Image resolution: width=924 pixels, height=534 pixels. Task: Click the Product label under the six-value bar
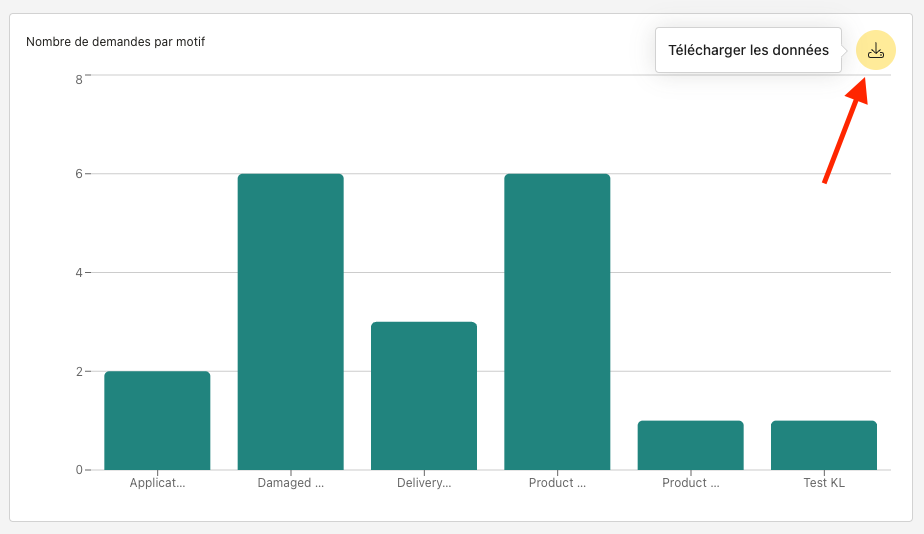pos(557,483)
